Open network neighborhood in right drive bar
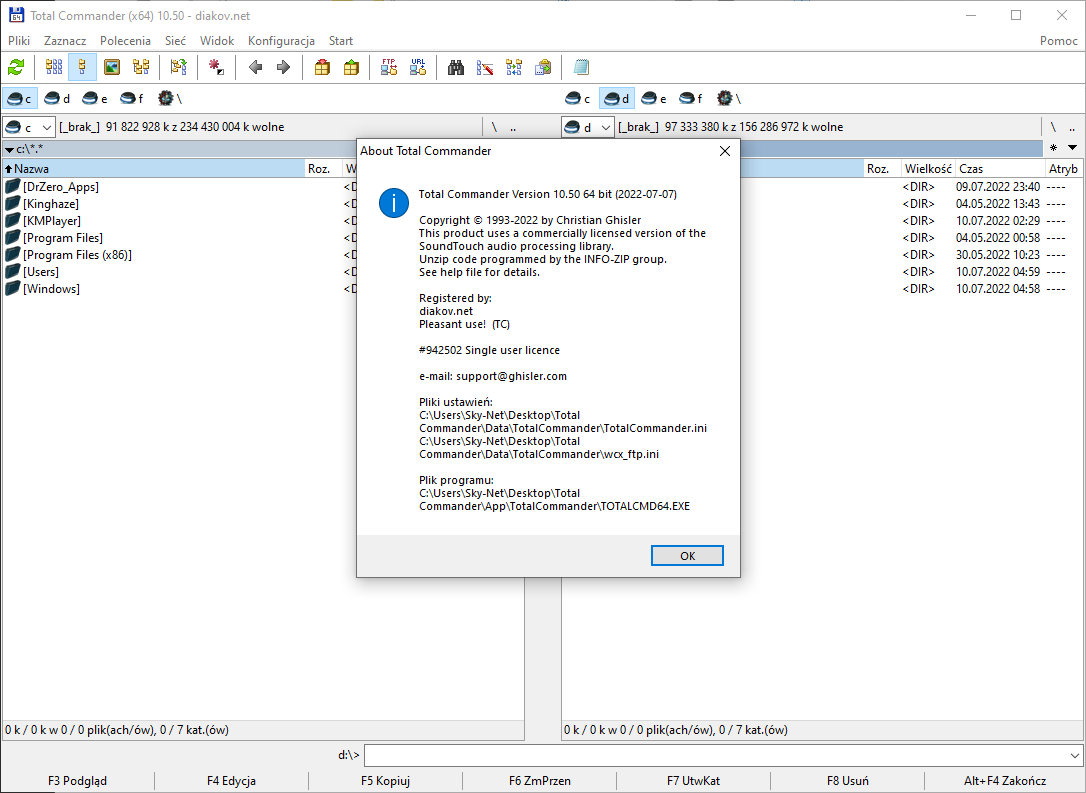The height and width of the screenshot is (793, 1086). [729, 98]
